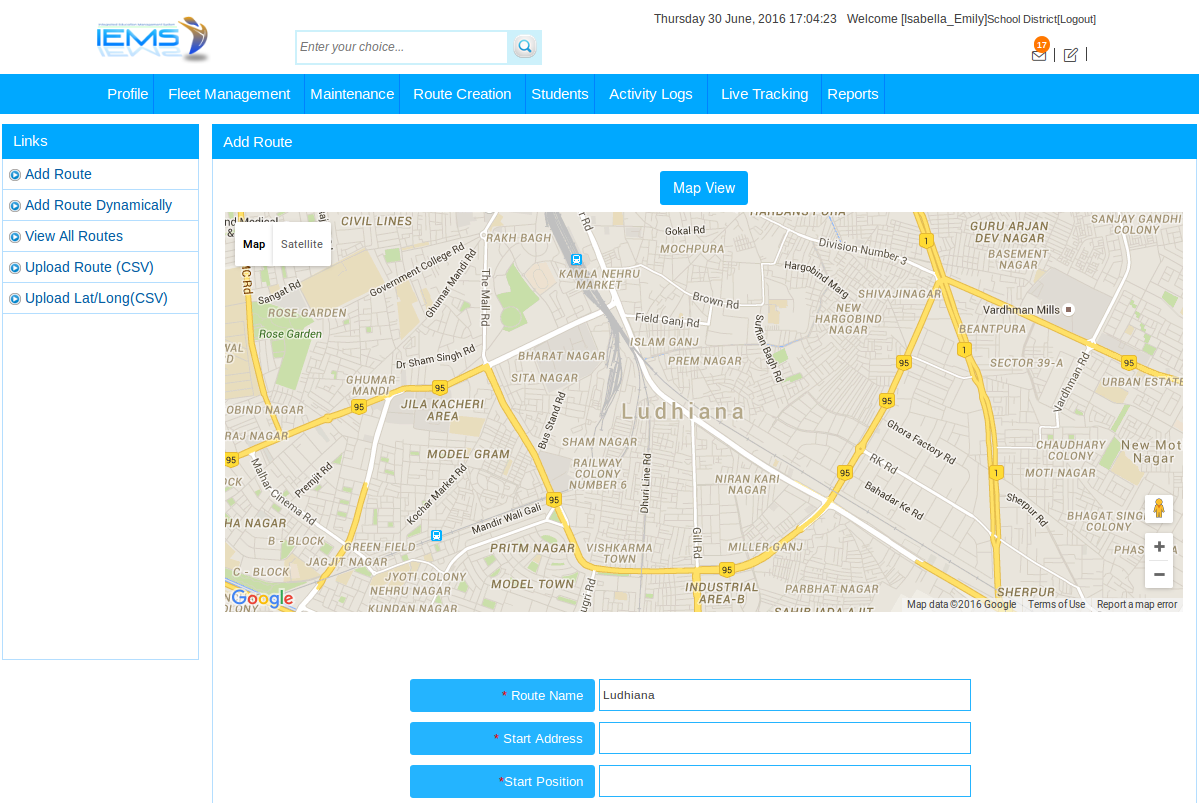This screenshot has width=1199, height=803.
Task: Click the bullet icon beside Upload Route (CSV)
Action: tap(15, 268)
